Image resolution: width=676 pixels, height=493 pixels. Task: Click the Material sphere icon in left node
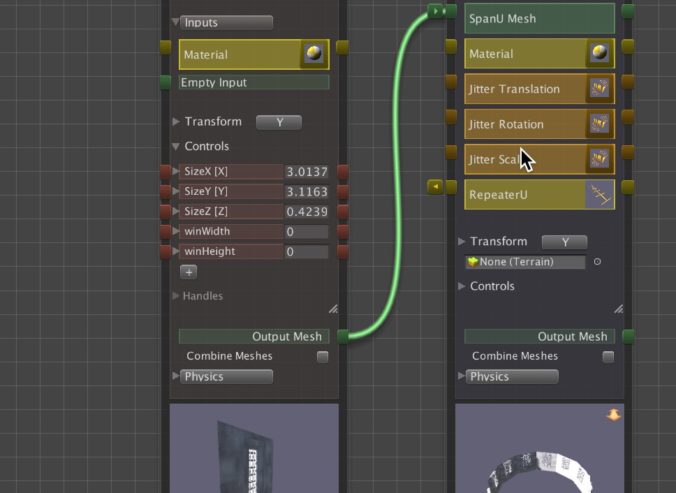[314, 55]
